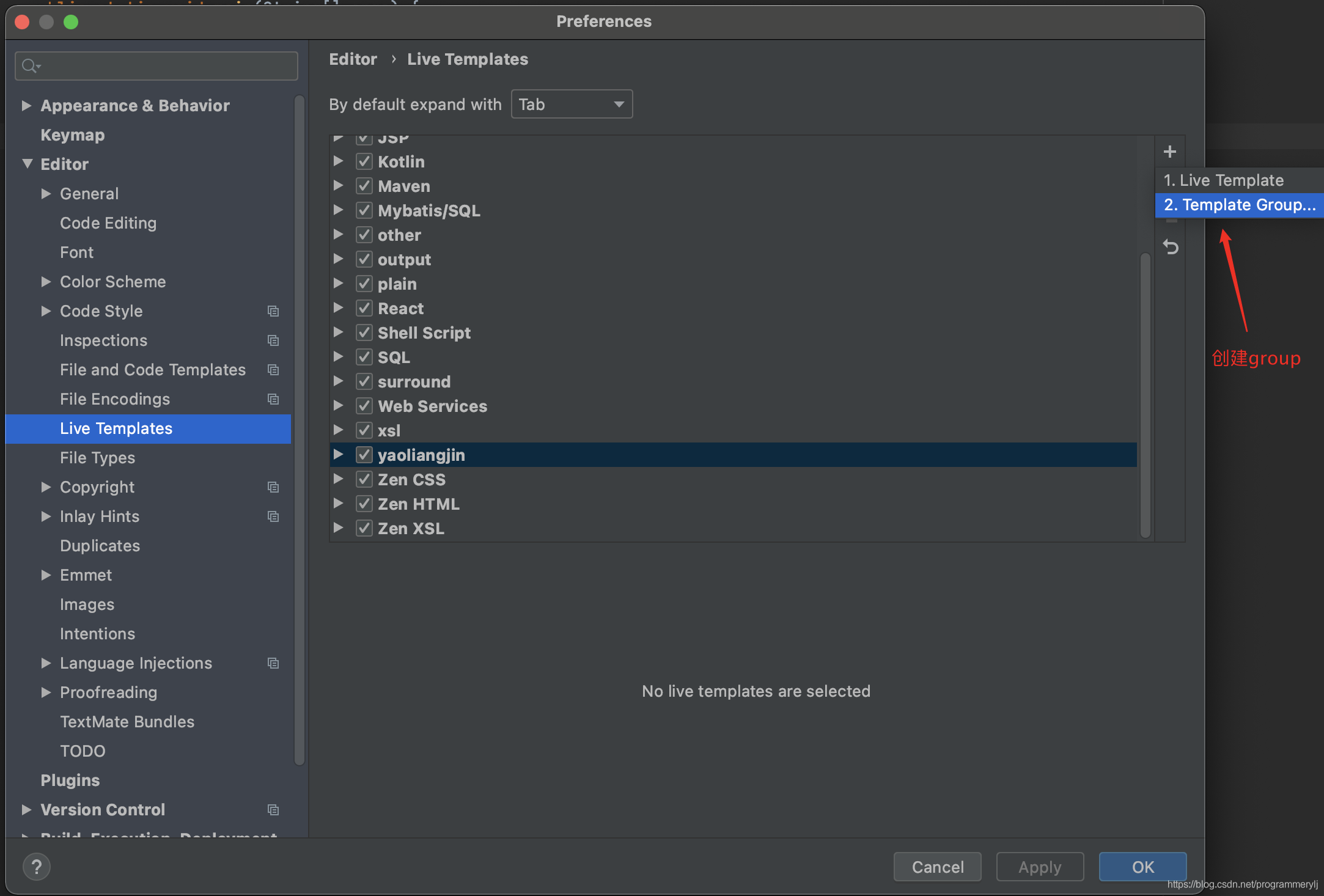Toggle the yaoliangjin group checkbox

pyautogui.click(x=364, y=455)
